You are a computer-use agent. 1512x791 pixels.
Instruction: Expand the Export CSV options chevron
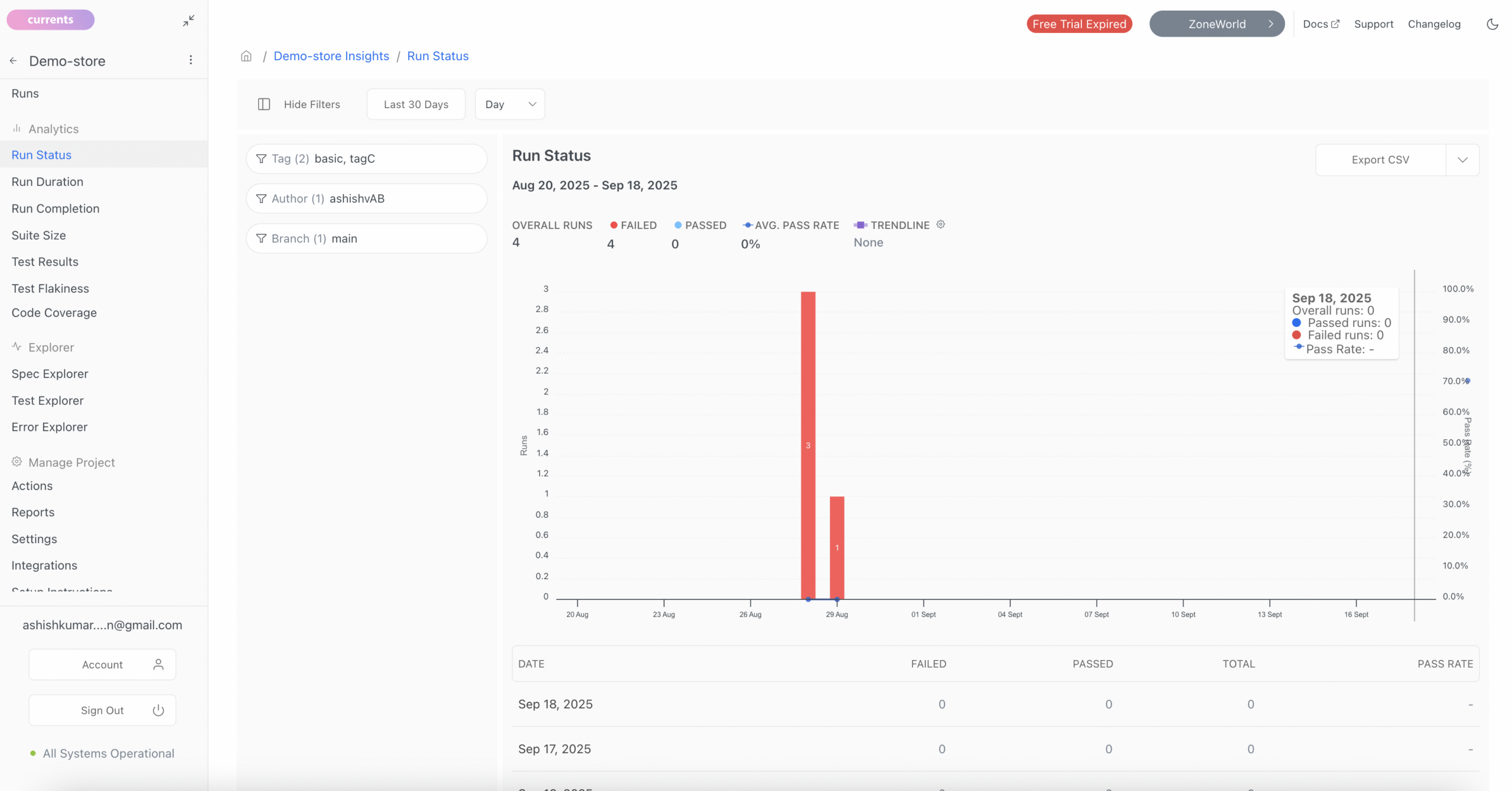[1463, 159]
